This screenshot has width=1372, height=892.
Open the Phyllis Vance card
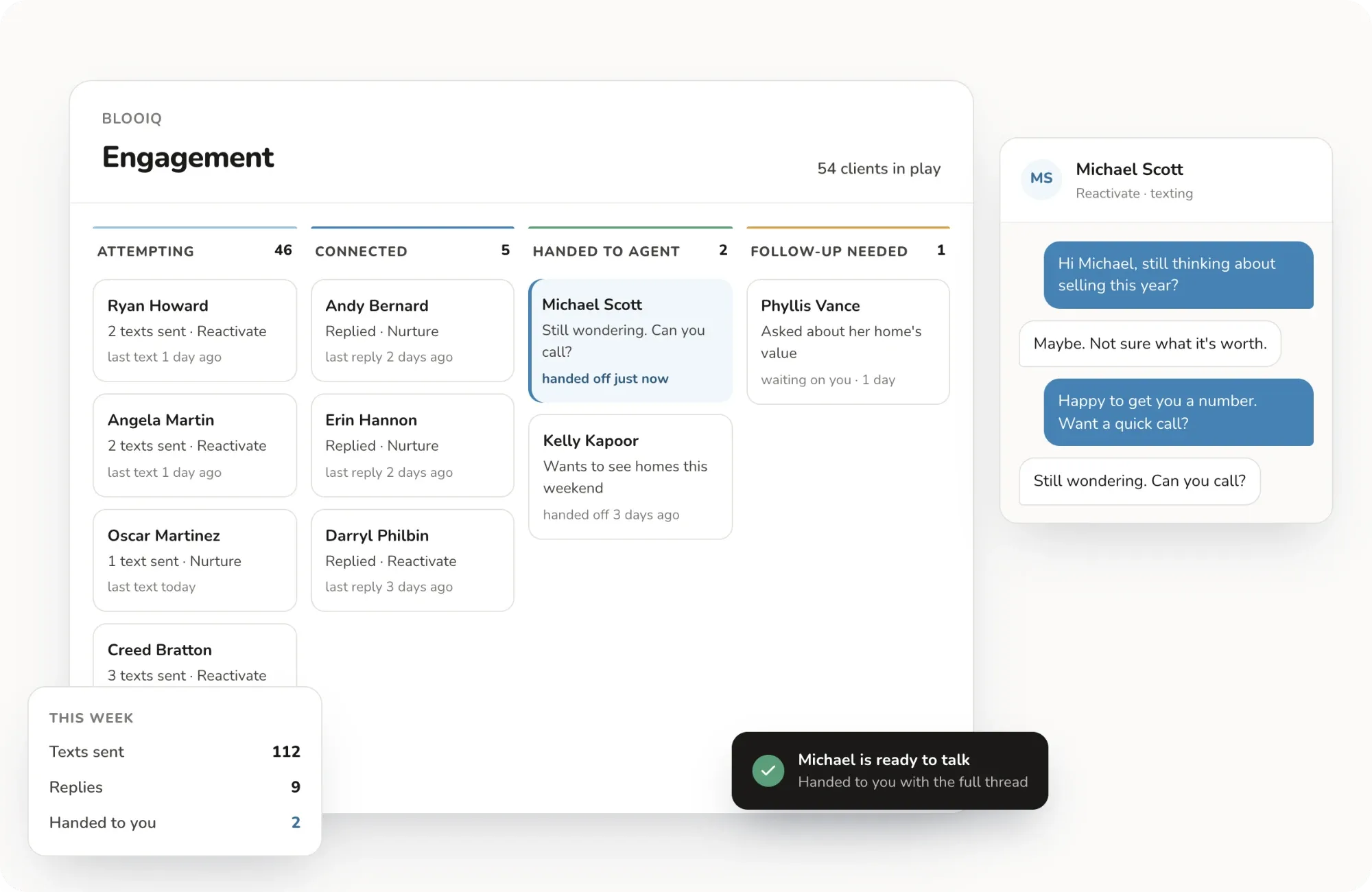(848, 342)
